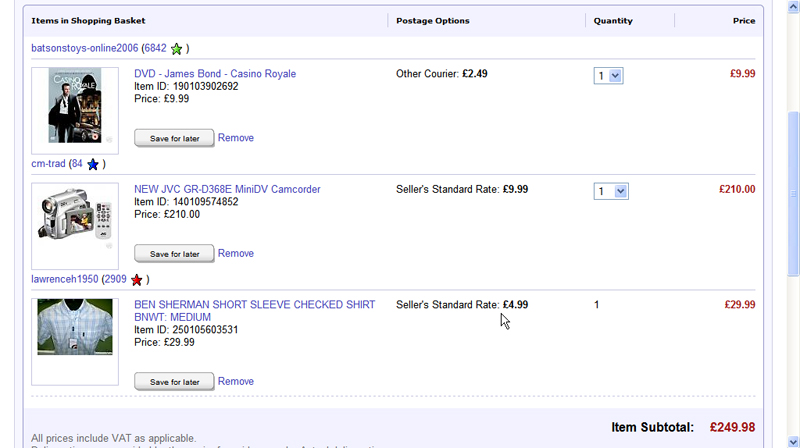Click blue feedback star beside cm-trad
800x448 pixels.
(93, 164)
